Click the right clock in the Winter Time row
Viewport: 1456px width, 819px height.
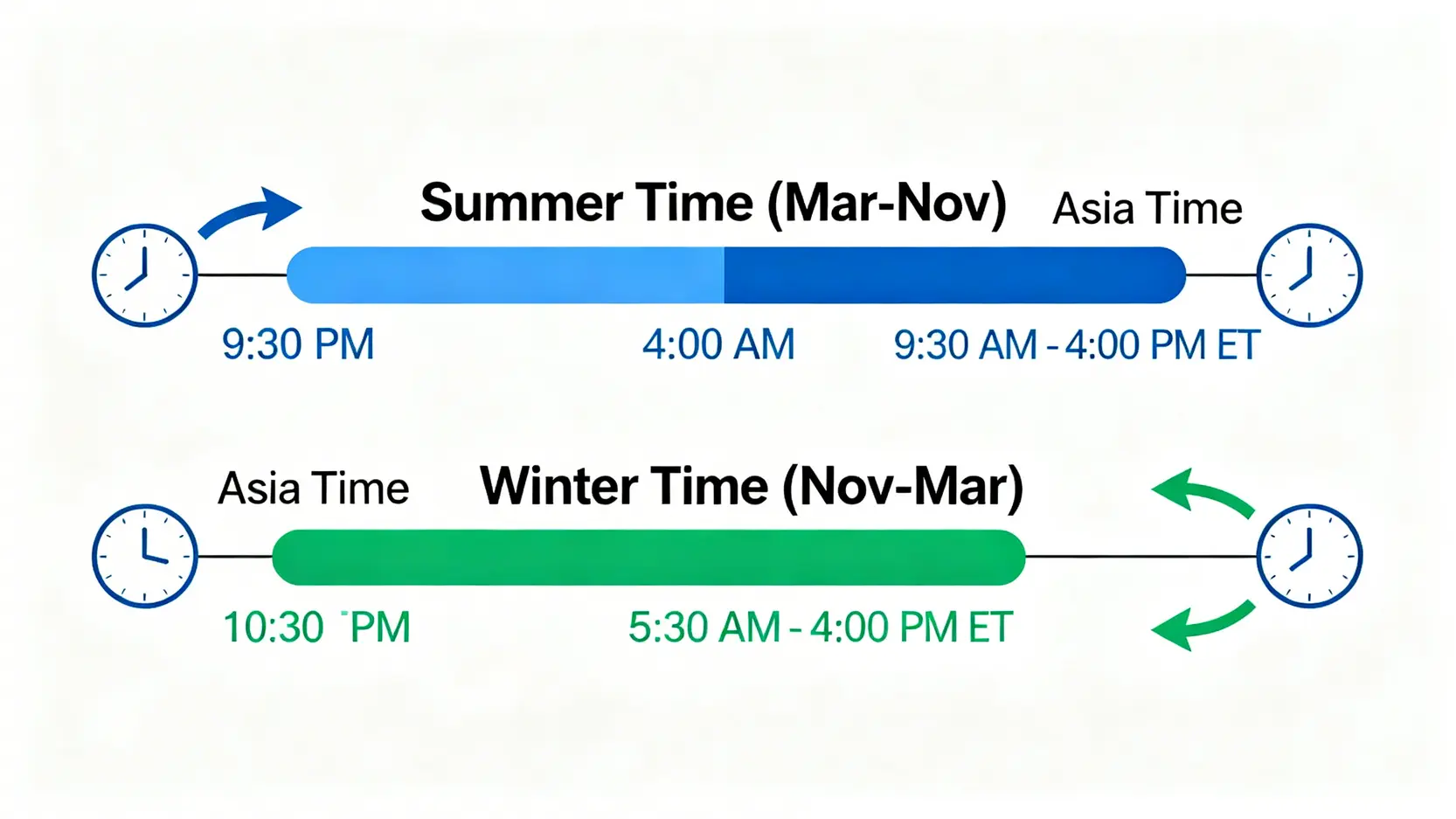tap(1309, 556)
